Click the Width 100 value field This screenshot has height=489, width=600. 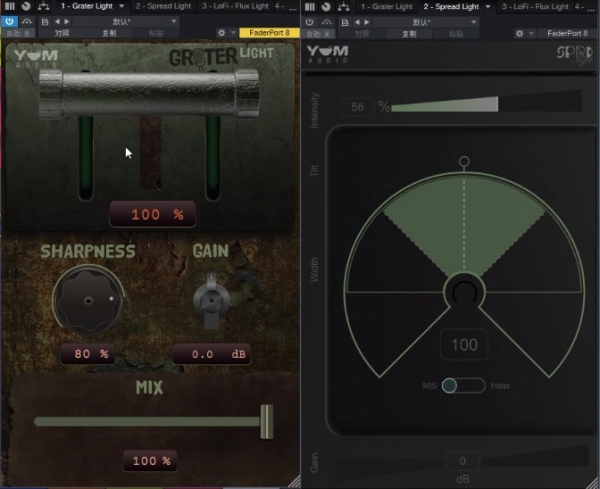click(x=464, y=345)
